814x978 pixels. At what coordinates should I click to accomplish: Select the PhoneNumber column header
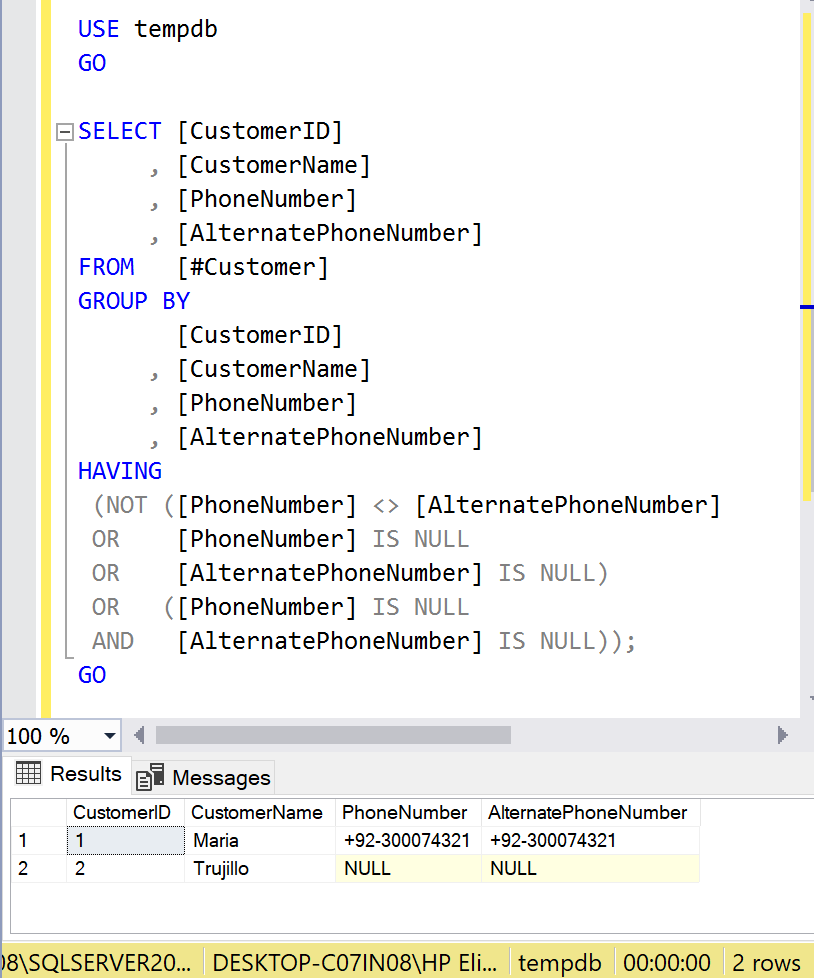click(x=405, y=812)
